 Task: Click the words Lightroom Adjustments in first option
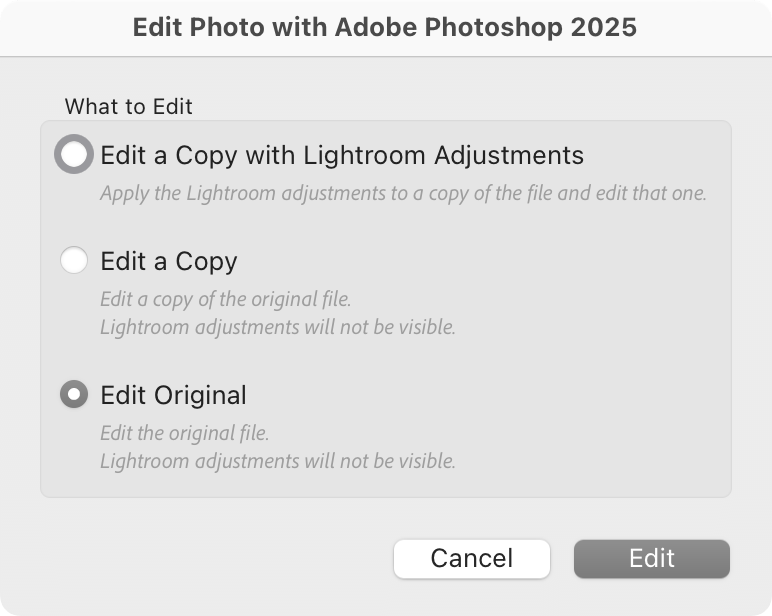coord(444,156)
